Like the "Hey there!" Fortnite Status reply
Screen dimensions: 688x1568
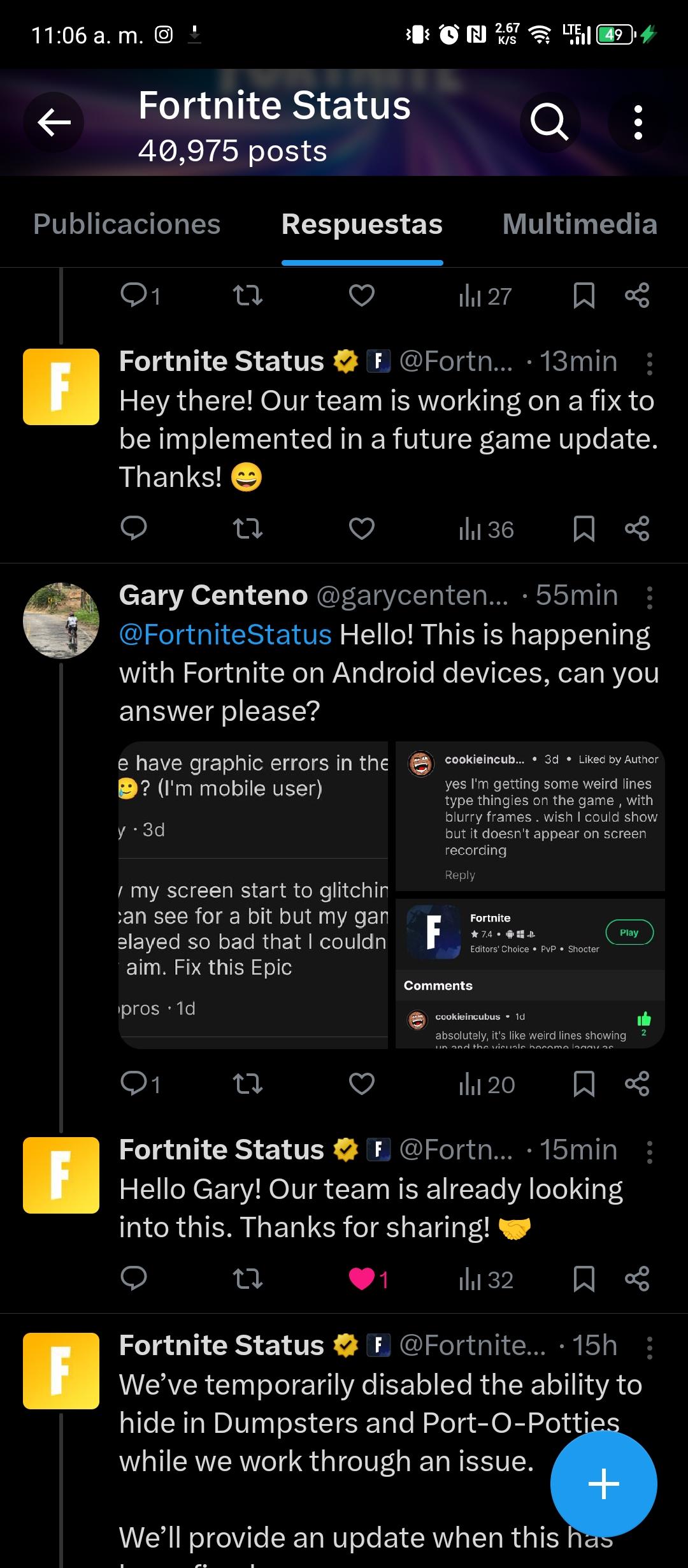coord(362,528)
